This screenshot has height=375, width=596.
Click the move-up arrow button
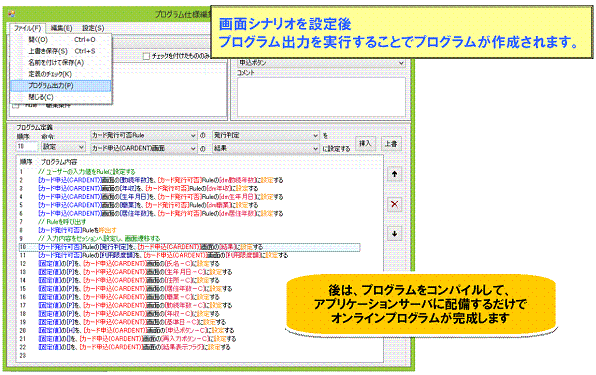coord(394,174)
